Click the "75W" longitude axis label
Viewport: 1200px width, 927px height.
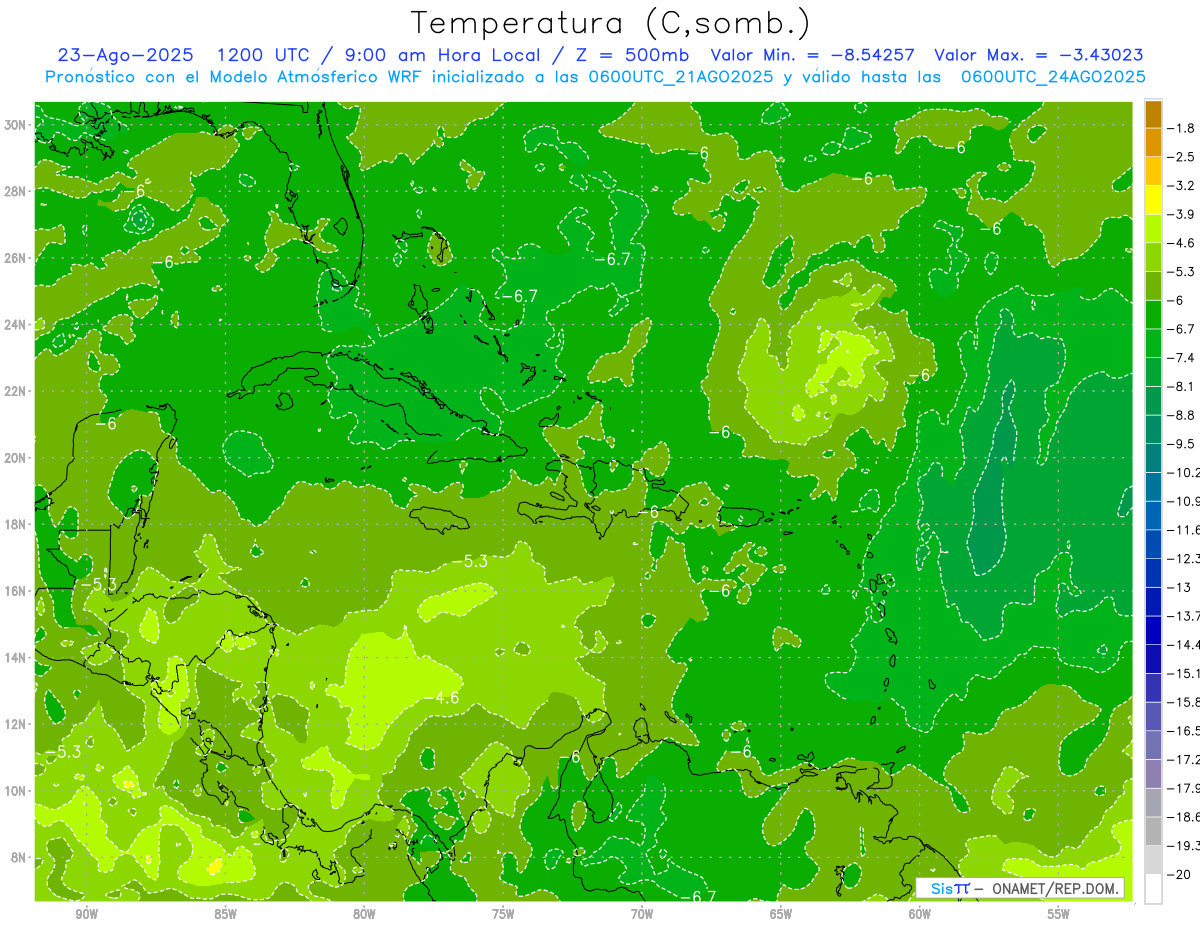click(x=503, y=915)
